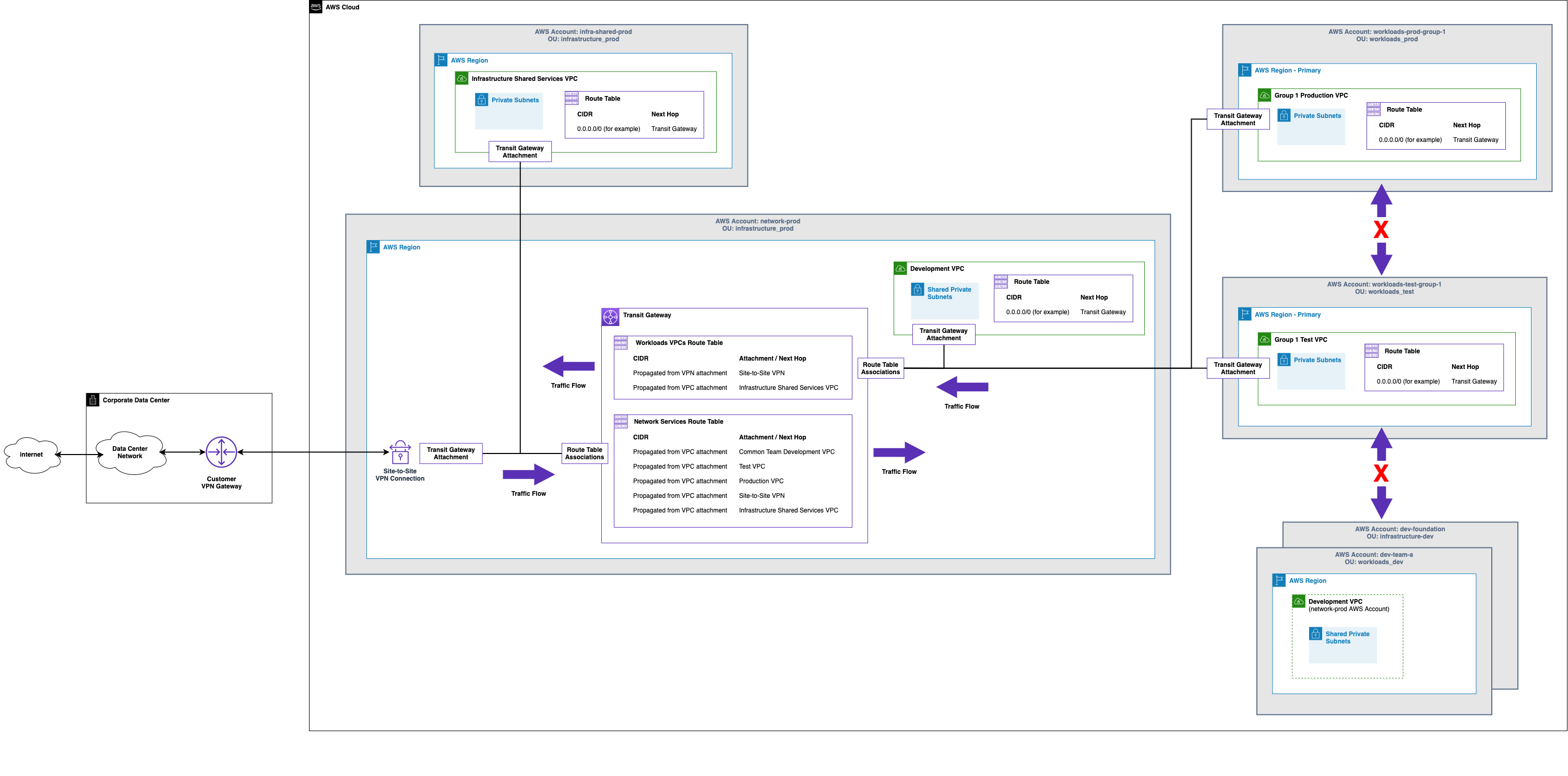Click the workloads-test AWS Region - Primary flag icon

click(1245, 315)
